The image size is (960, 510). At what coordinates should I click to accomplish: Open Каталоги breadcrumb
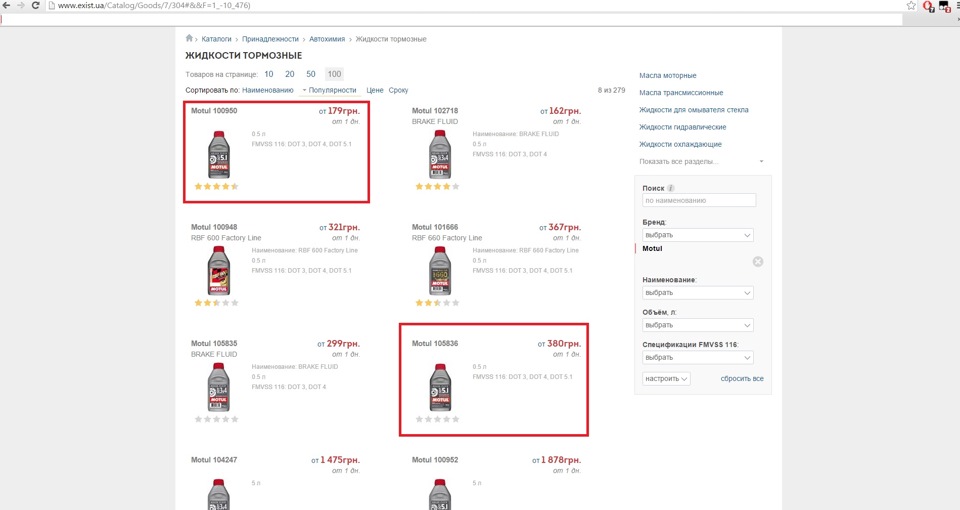point(216,39)
